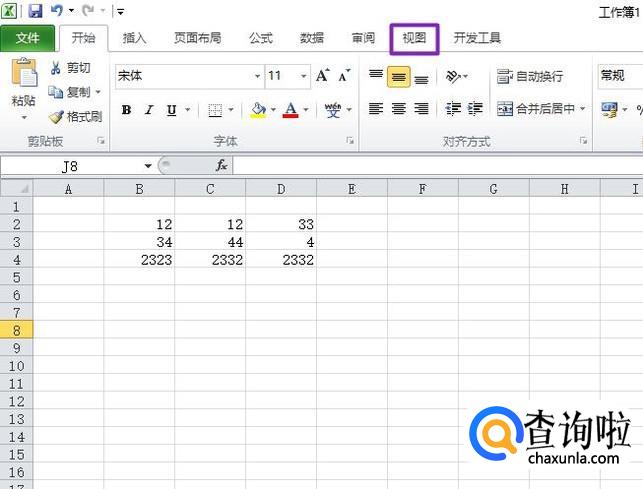Select Align Text Left icon
Image resolution: width=643 pixels, height=489 pixels.
(376, 109)
